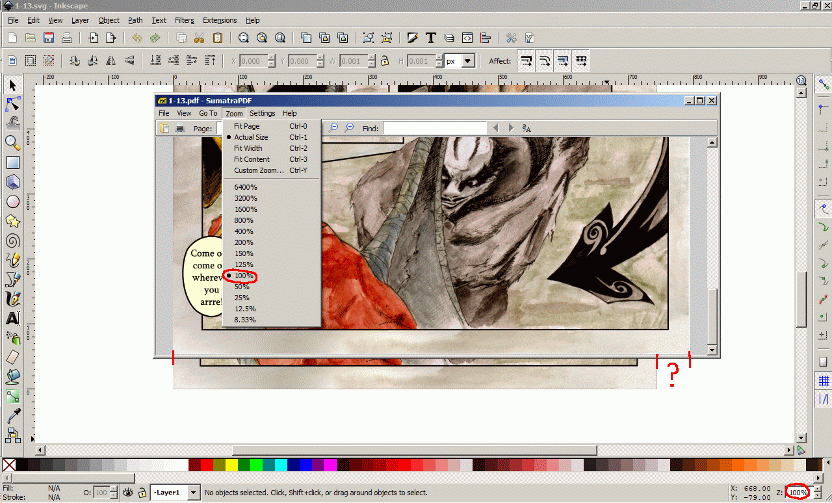Viewport: 832px width, 503px height.
Task: Toggle move patterns Affect button
Action: pos(582,61)
